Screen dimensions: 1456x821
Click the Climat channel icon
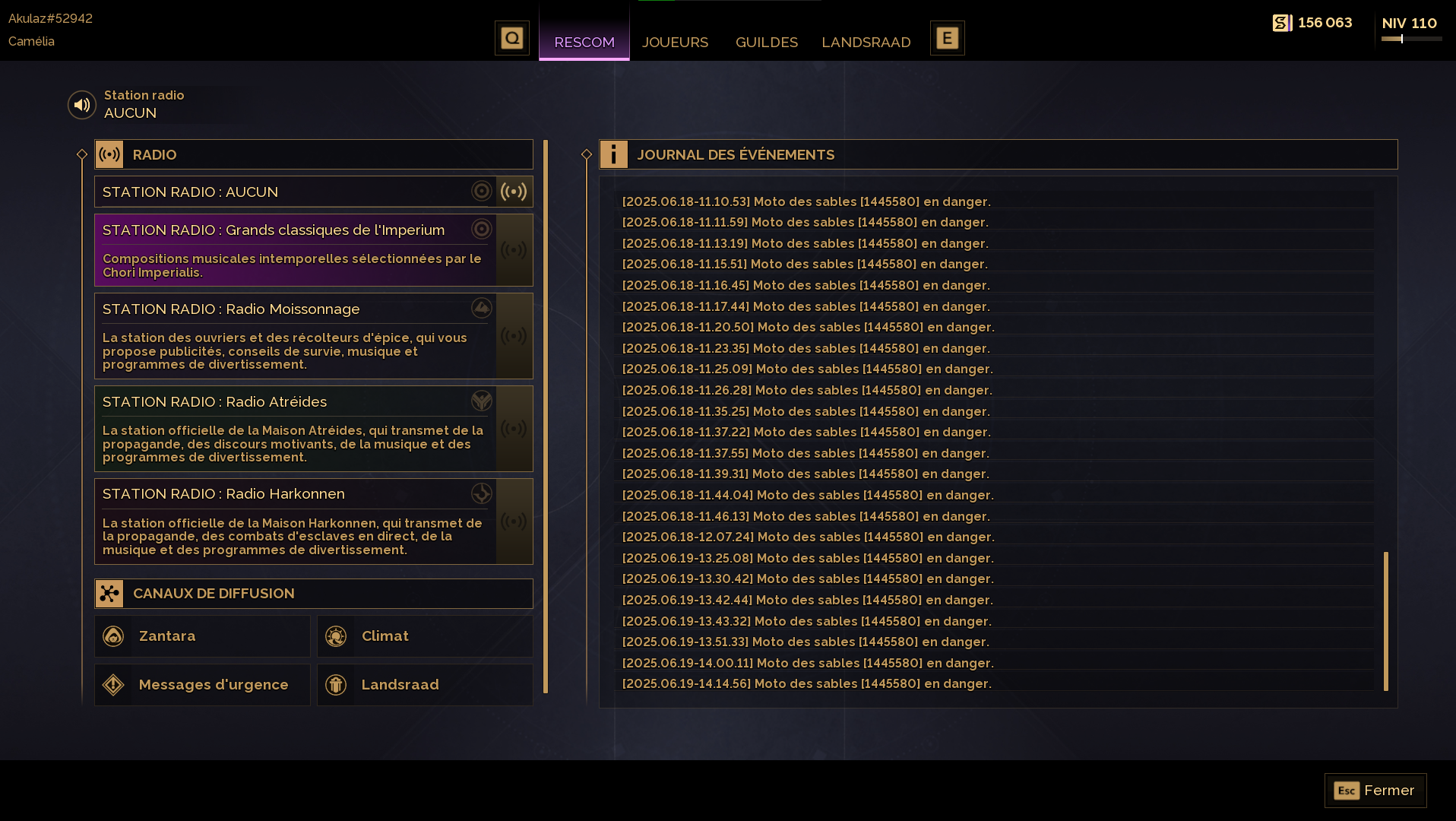click(x=336, y=636)
